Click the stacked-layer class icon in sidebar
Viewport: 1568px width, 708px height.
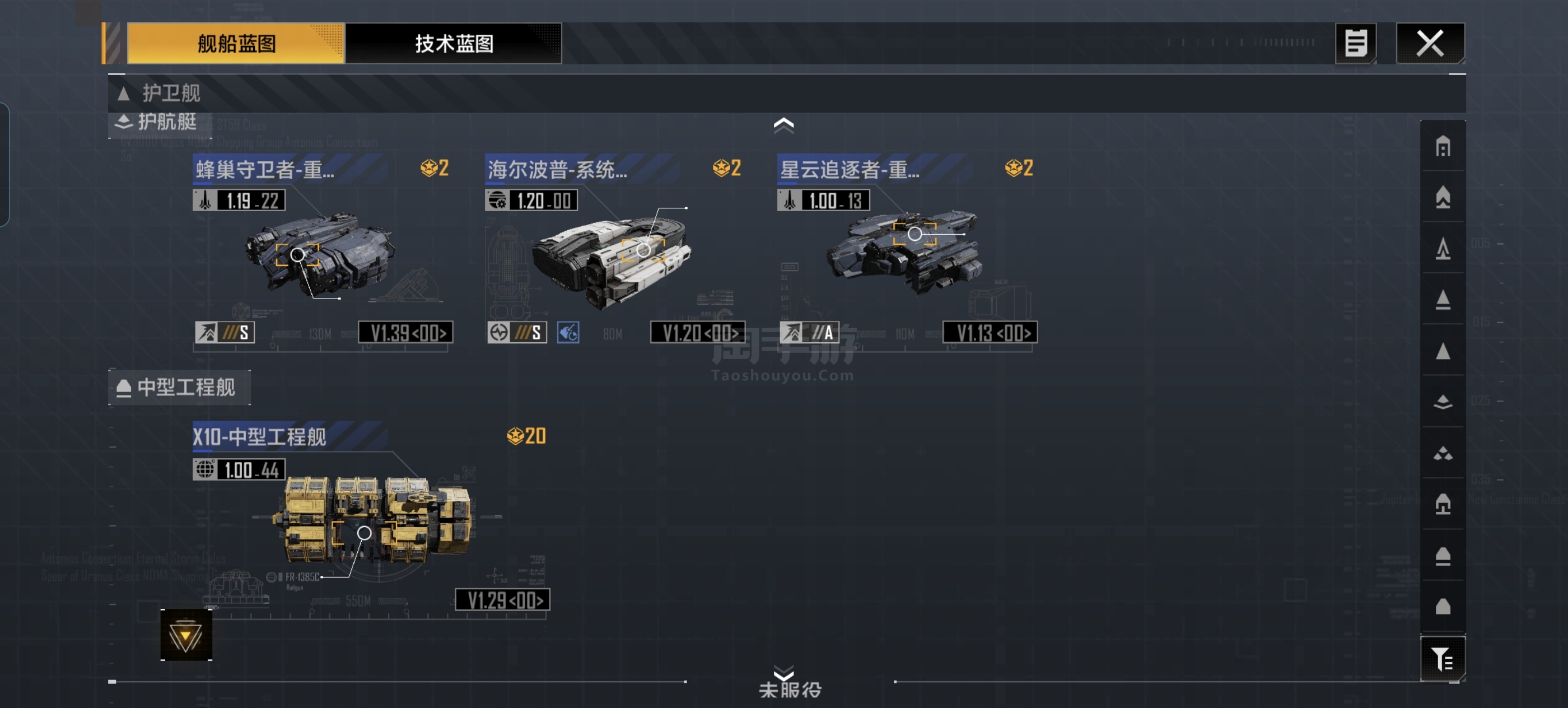(x=1443, y=402)
